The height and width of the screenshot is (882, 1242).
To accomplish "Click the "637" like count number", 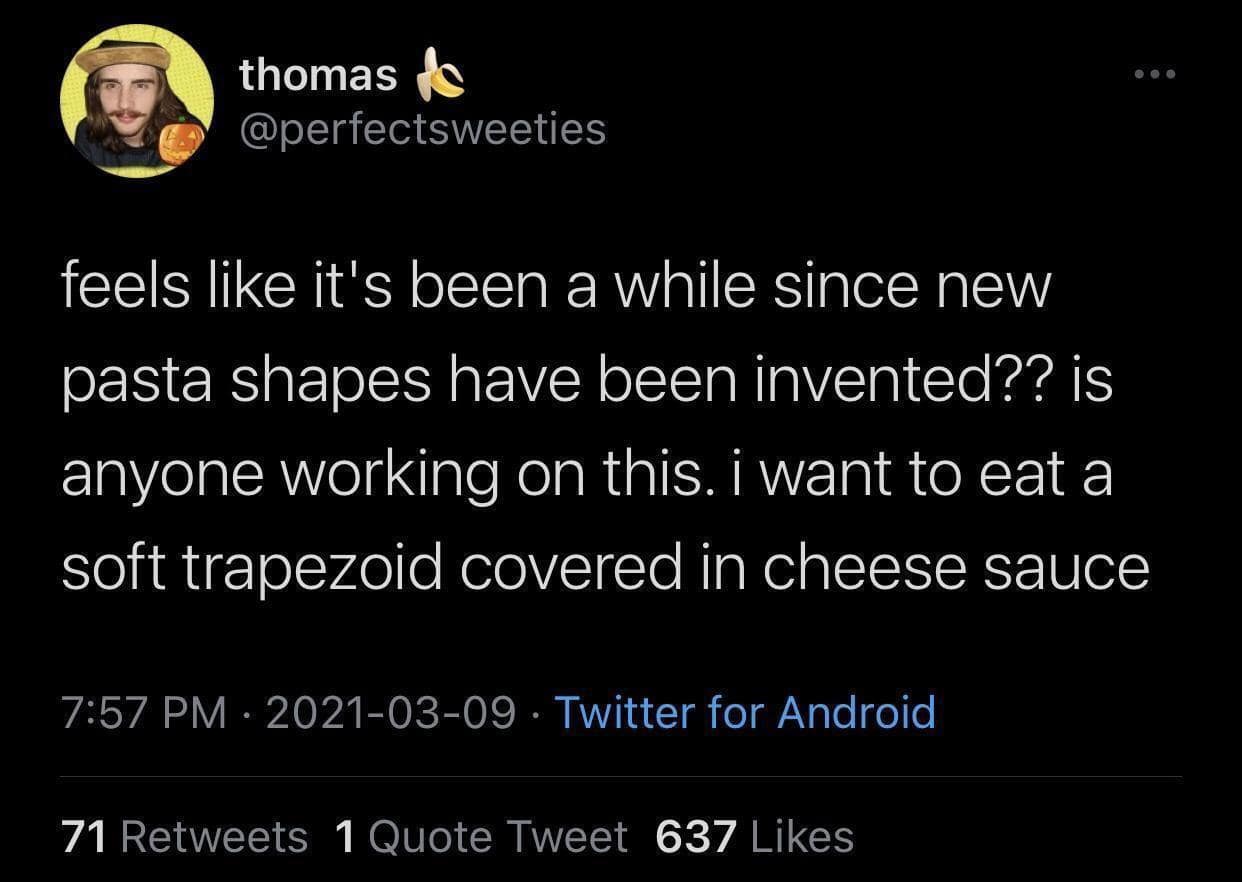I will (x=695, y=836).
